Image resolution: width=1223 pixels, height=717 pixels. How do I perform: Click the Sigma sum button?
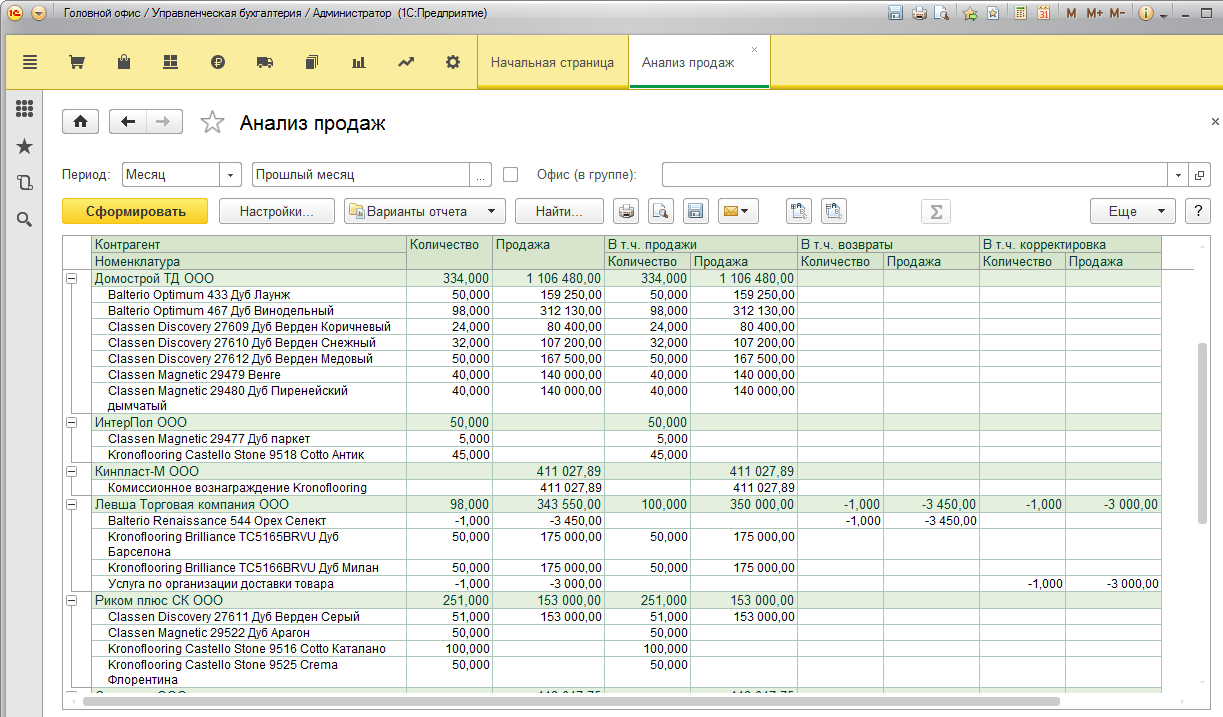click(935, 211)
